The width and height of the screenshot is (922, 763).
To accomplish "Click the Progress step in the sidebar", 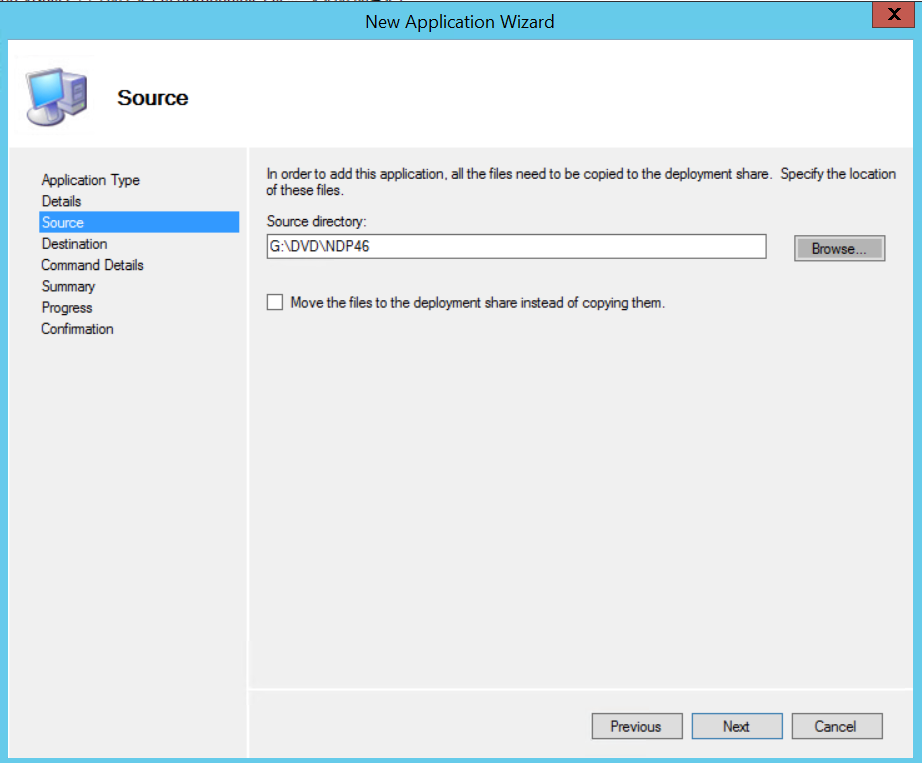I will (x=67, y=308).
